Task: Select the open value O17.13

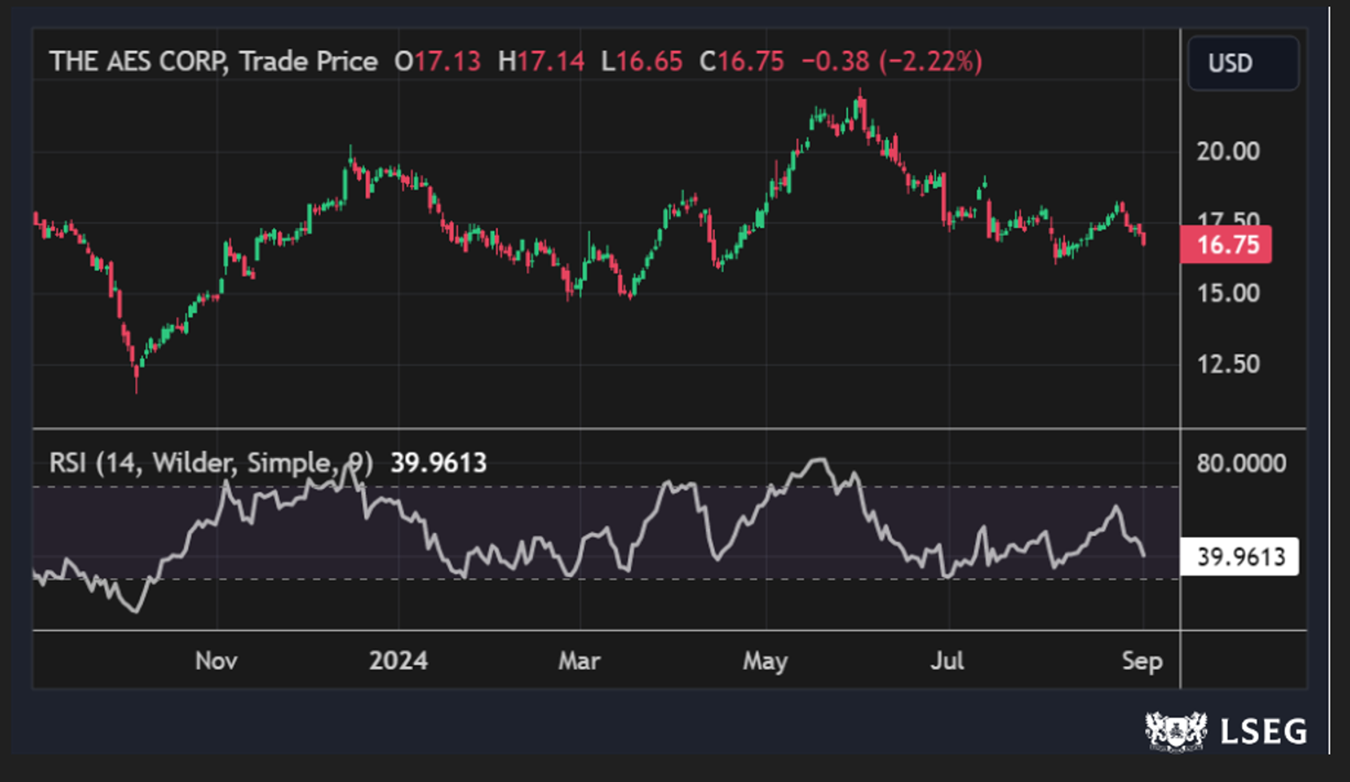Action: [x=438, y=61]
